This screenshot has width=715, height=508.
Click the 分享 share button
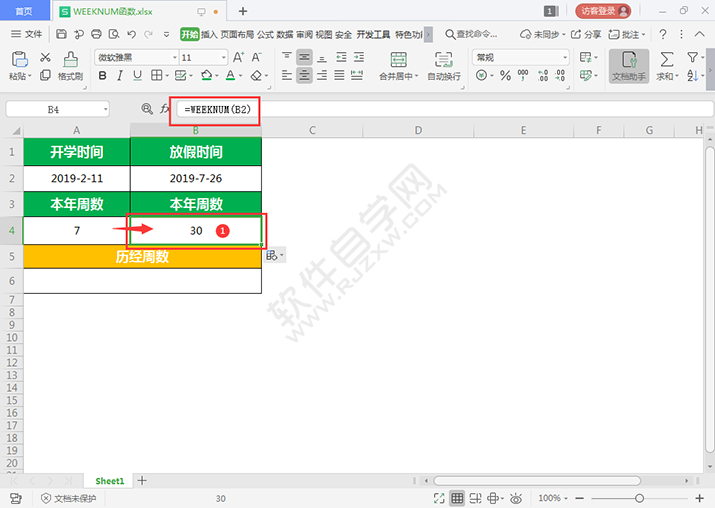[x=587, y=34]
